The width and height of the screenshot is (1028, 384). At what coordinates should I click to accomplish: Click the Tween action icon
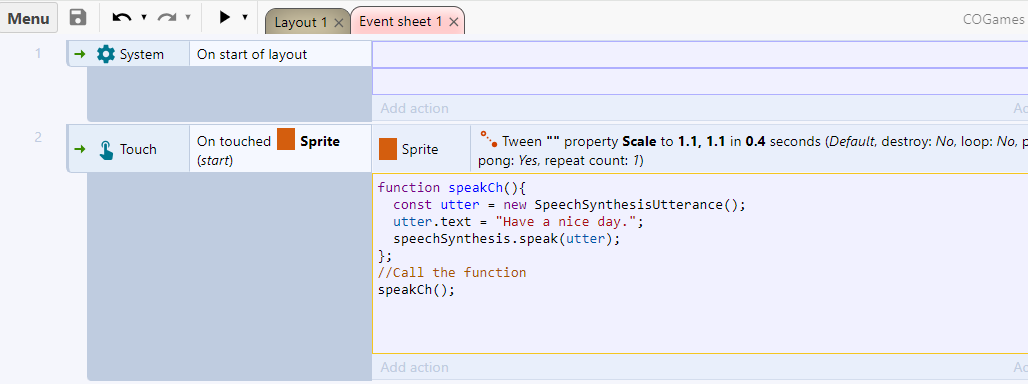(489, 139)
